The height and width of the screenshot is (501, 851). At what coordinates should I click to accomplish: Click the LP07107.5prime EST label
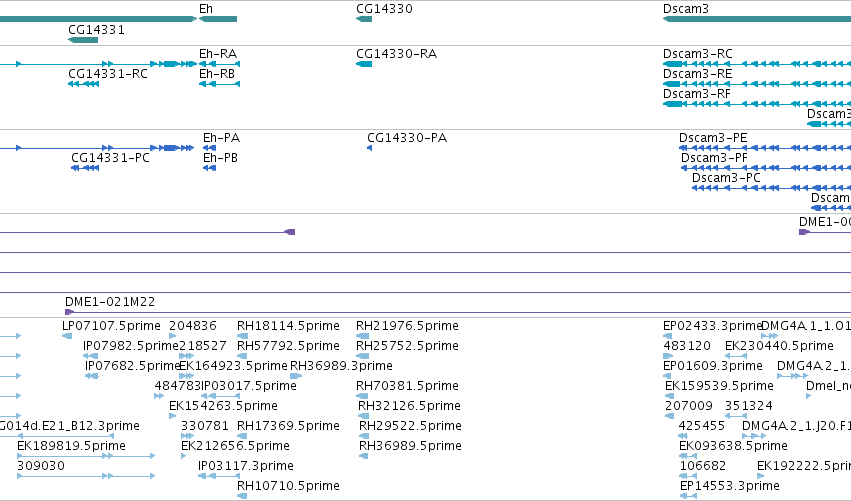(111, 326)
